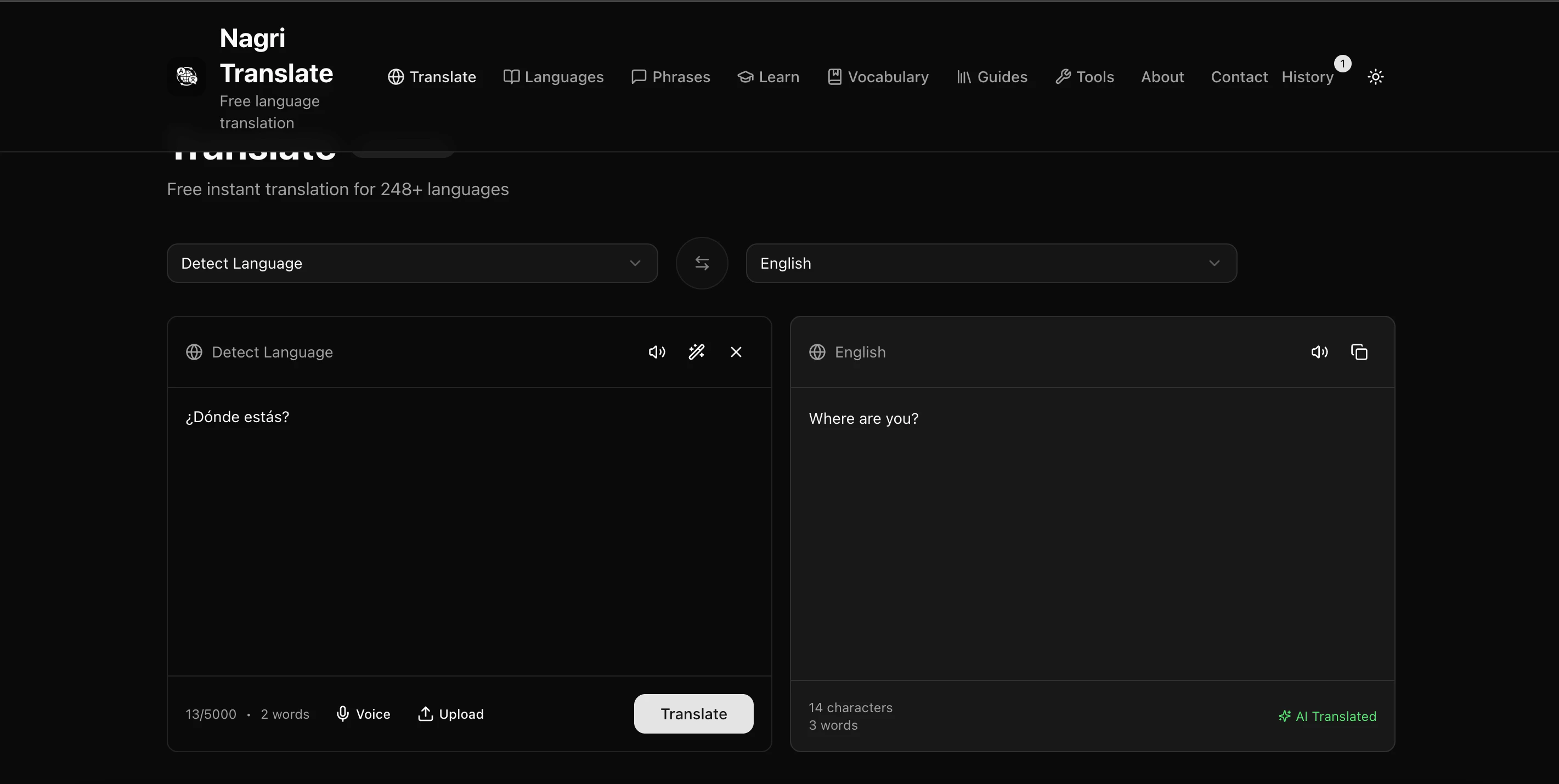Viewport: 1559px width, 784px height.
Task: Clear the source text with the X
Action: (735, 352)
